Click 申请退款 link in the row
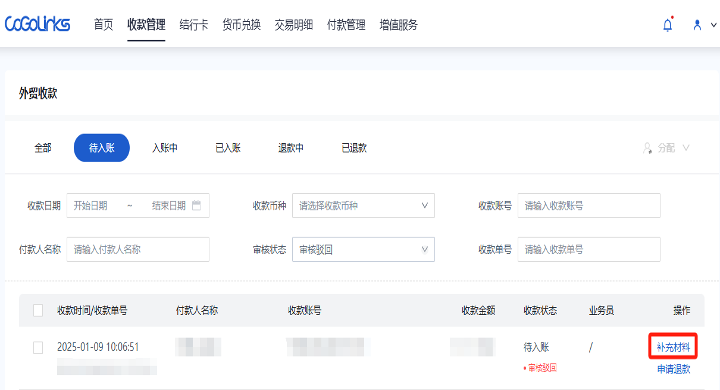Image resolution: width=720 pixels, height=390 pixels. click(x=674, y=369)
